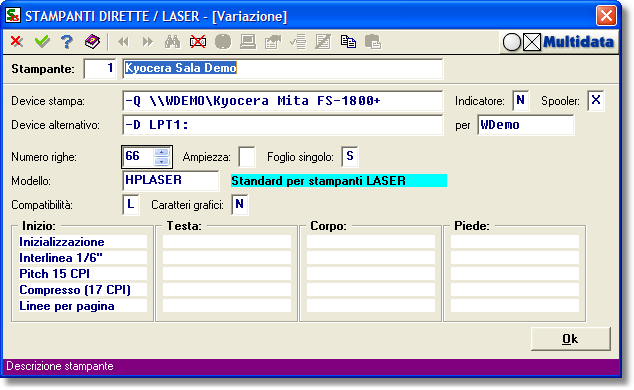This screenshot has height=390, width=634.
Task: Select the Interlinea 1/6" row
Action: click(x=82, y=257)
